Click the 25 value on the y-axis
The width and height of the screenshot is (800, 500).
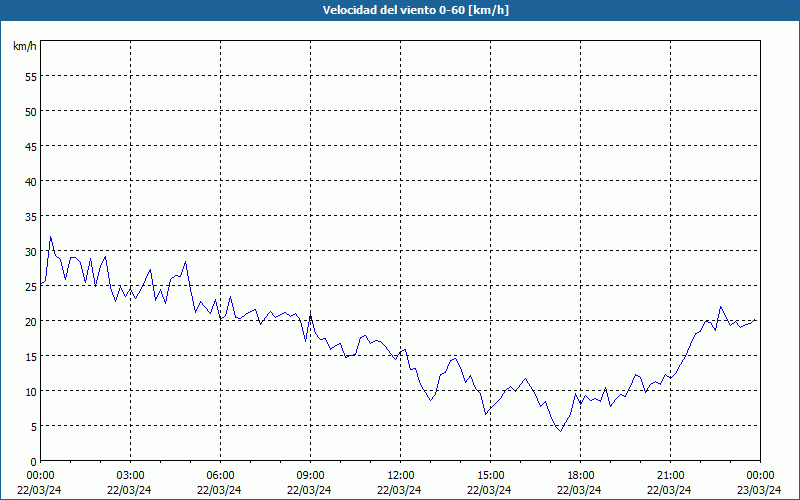tap(31, 287)
